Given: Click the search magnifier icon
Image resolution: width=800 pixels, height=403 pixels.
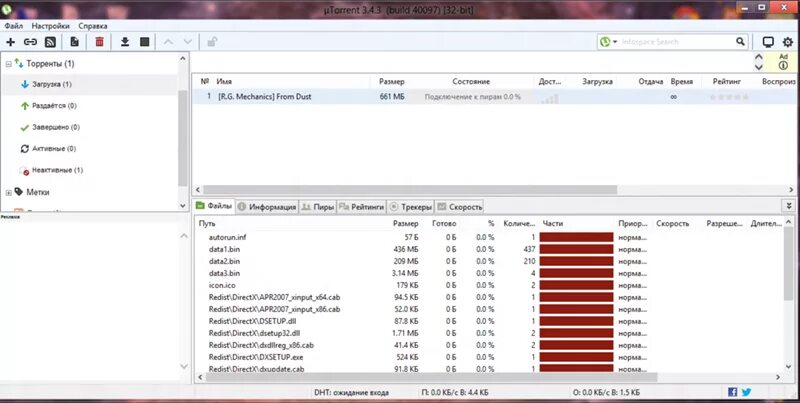Looking at the screenshot, I should [740, 41].
